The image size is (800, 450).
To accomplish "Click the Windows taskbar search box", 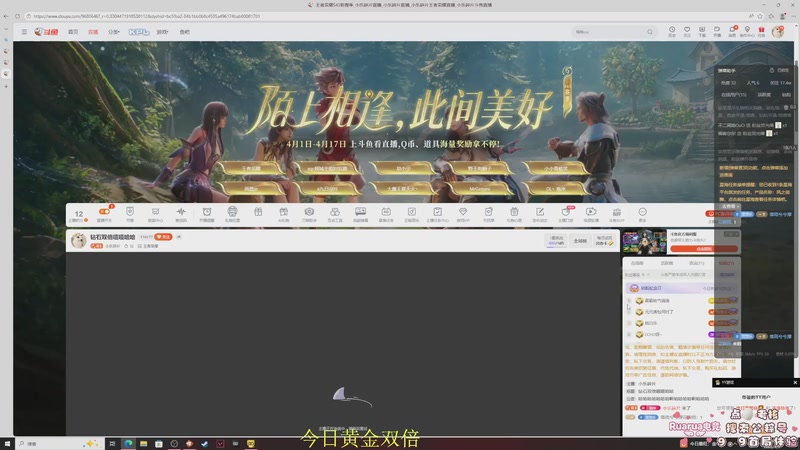I will pyautogui.click(x=59, y=443).
